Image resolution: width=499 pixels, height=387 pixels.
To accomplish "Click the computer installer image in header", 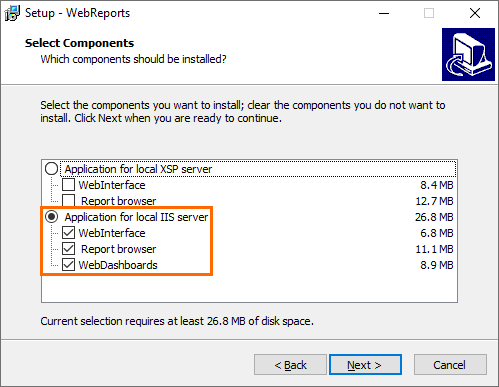I will (x=468, y=54).
